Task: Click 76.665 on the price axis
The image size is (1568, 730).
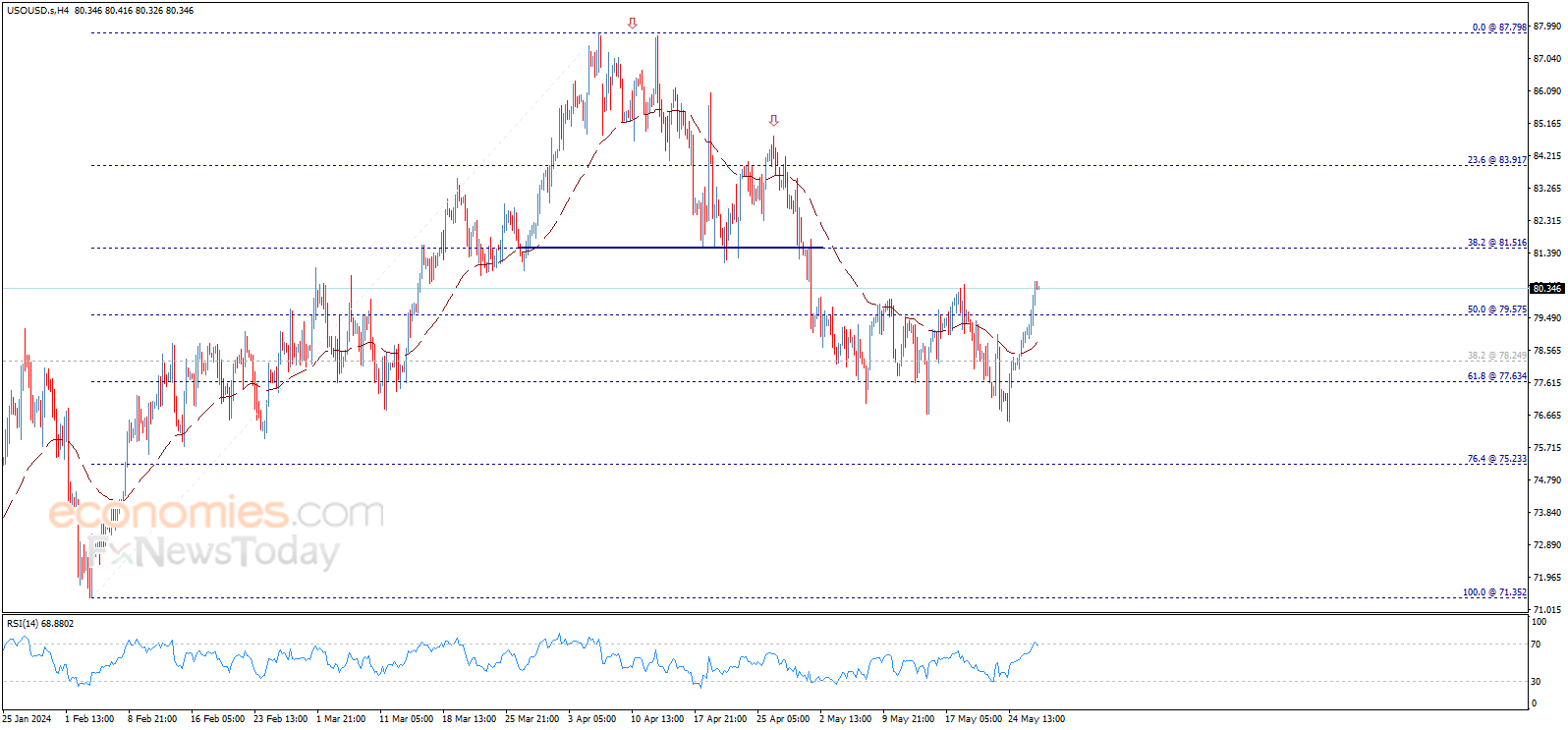Action: [x=1546, y=416]
